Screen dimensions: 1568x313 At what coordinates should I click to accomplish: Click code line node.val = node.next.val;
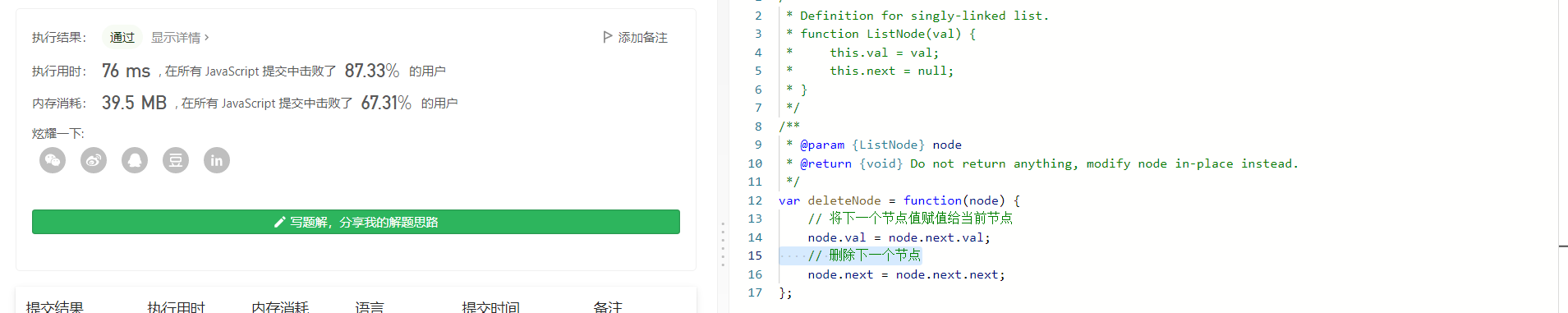(899, 237)
